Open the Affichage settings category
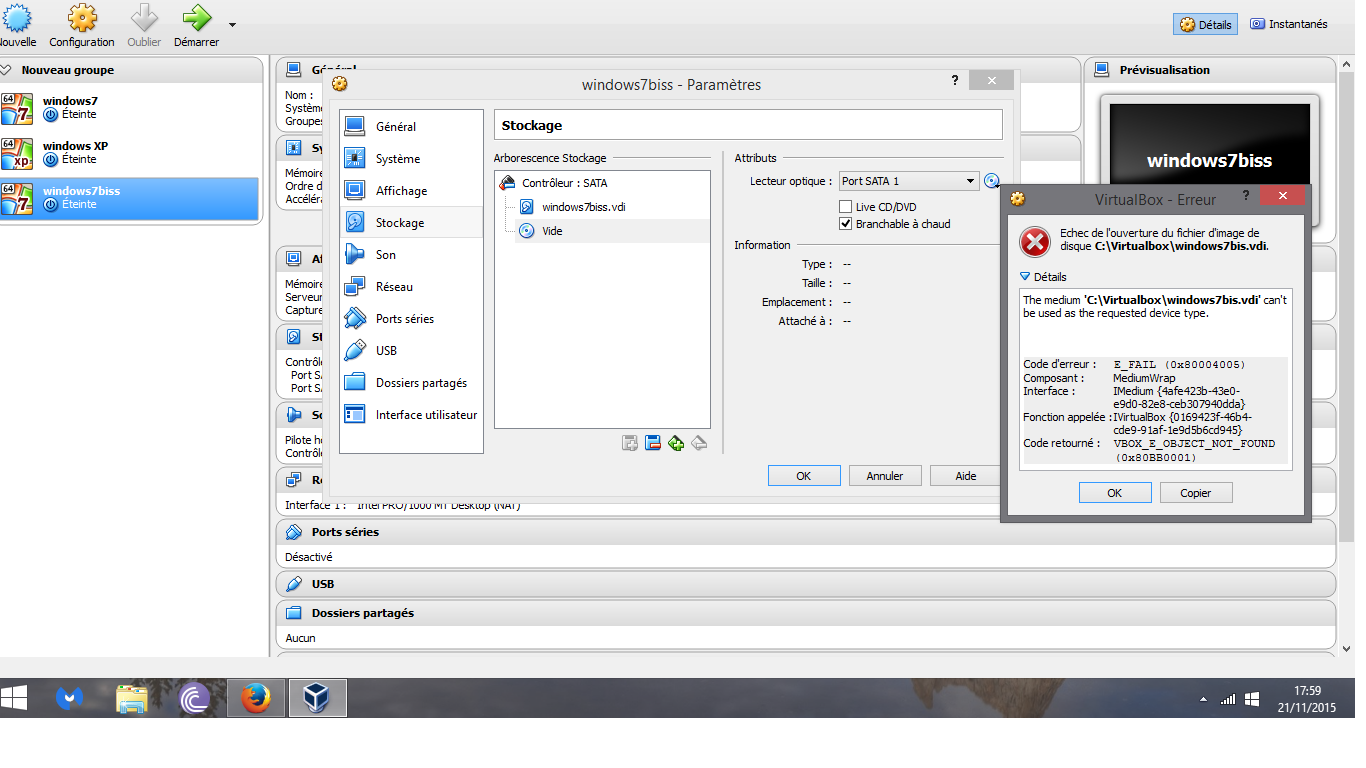Screen dimensions: 1366x768 411,191
